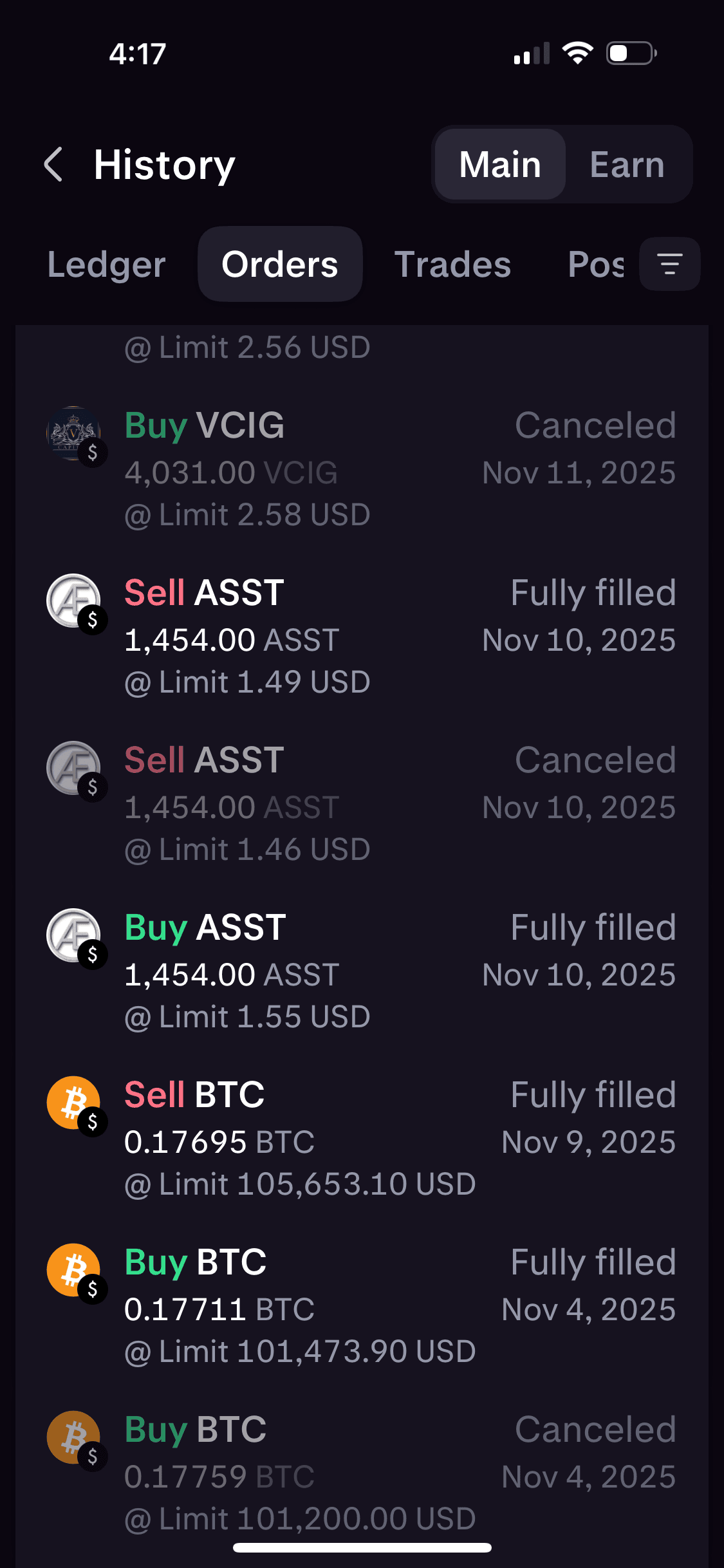Tap the back chevron beside History

[54, 164]
